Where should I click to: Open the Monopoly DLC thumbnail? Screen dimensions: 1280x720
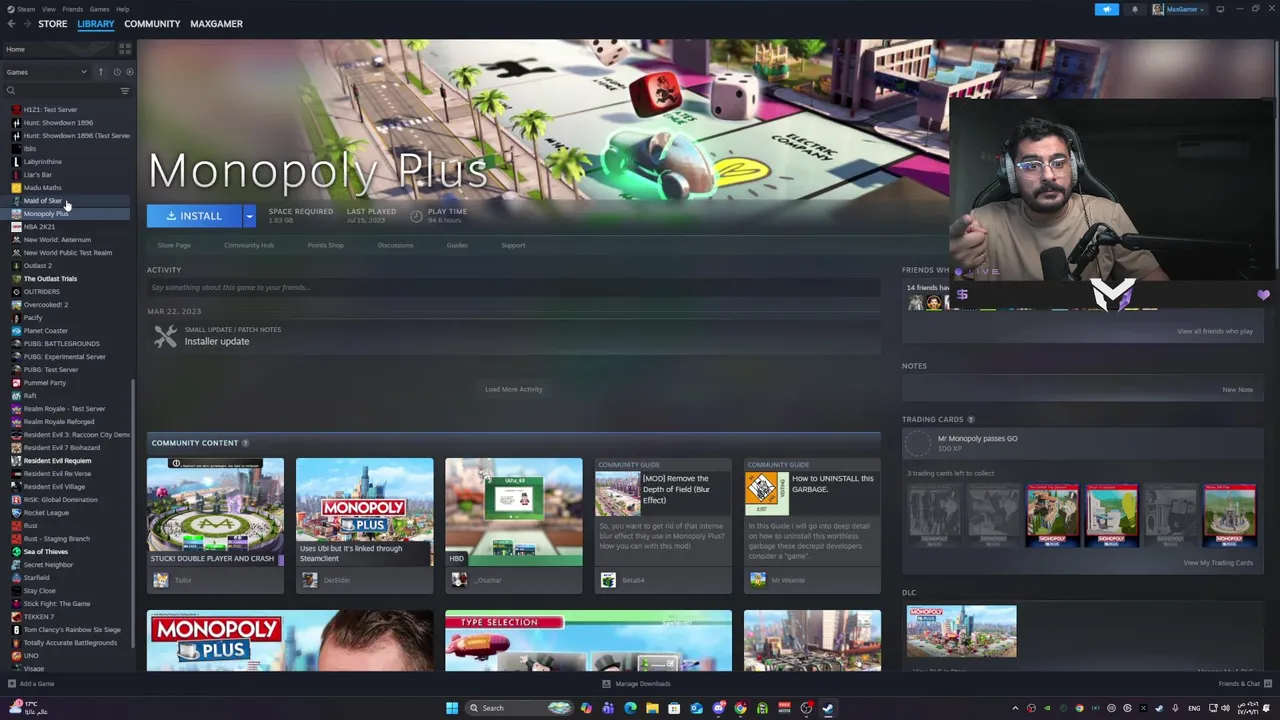pyautogui.click(x=961, y=631)
